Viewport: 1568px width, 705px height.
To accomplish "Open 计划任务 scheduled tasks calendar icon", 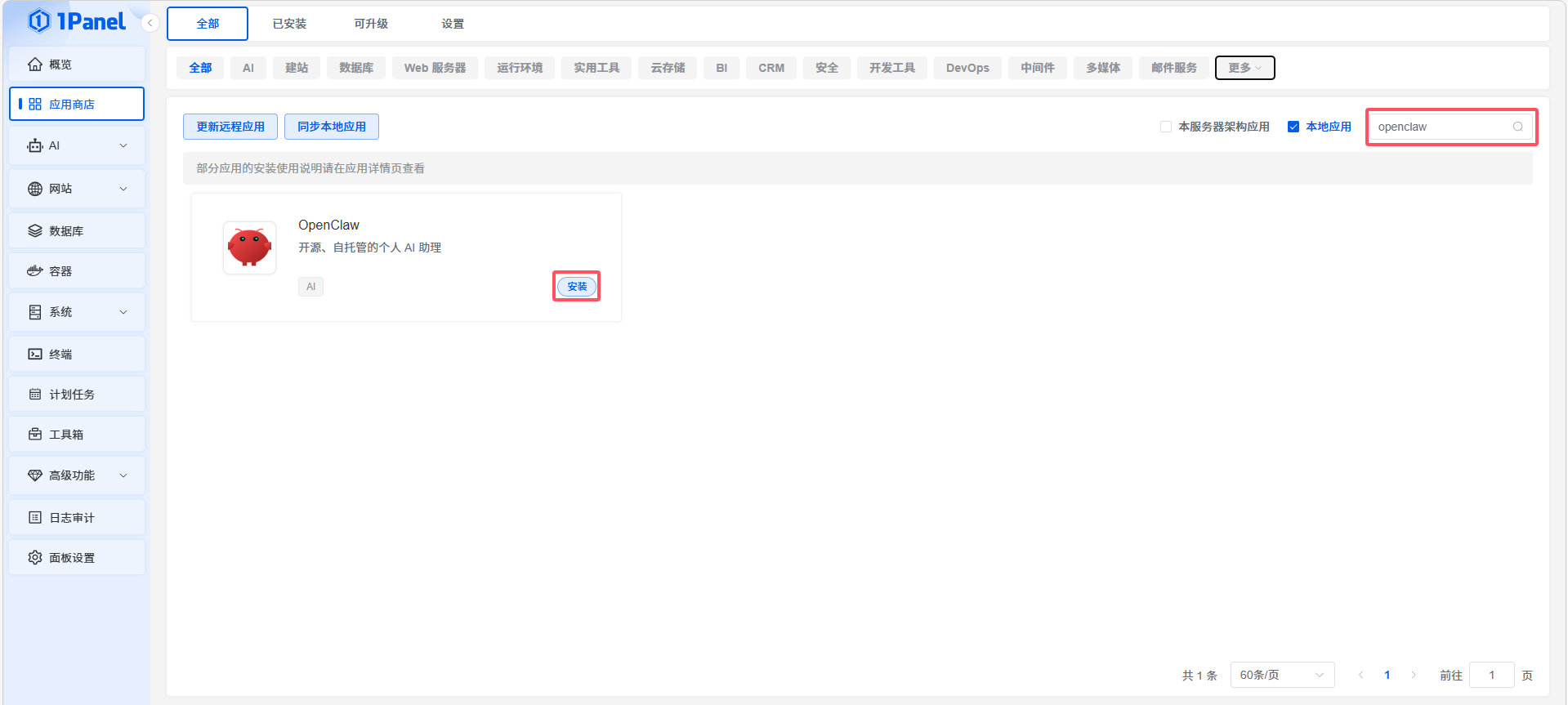I will 35,395.
